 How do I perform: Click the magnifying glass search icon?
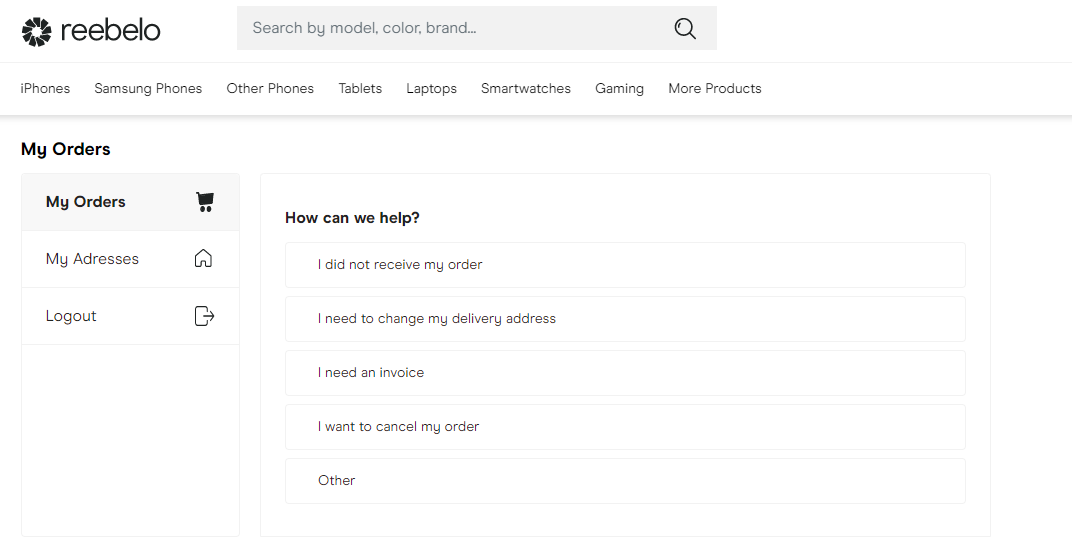tap(685, 28)
